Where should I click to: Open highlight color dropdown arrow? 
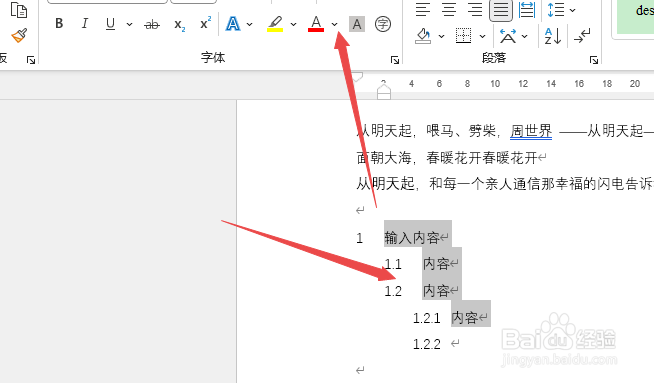point(293,24)
